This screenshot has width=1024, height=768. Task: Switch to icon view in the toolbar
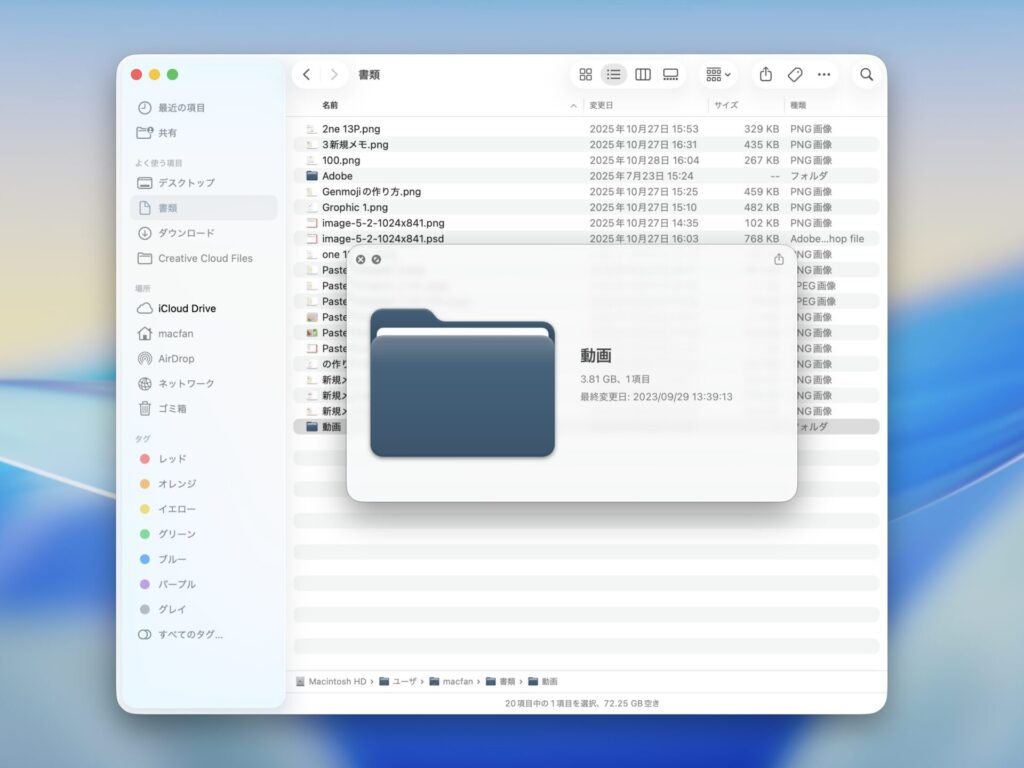587,74
